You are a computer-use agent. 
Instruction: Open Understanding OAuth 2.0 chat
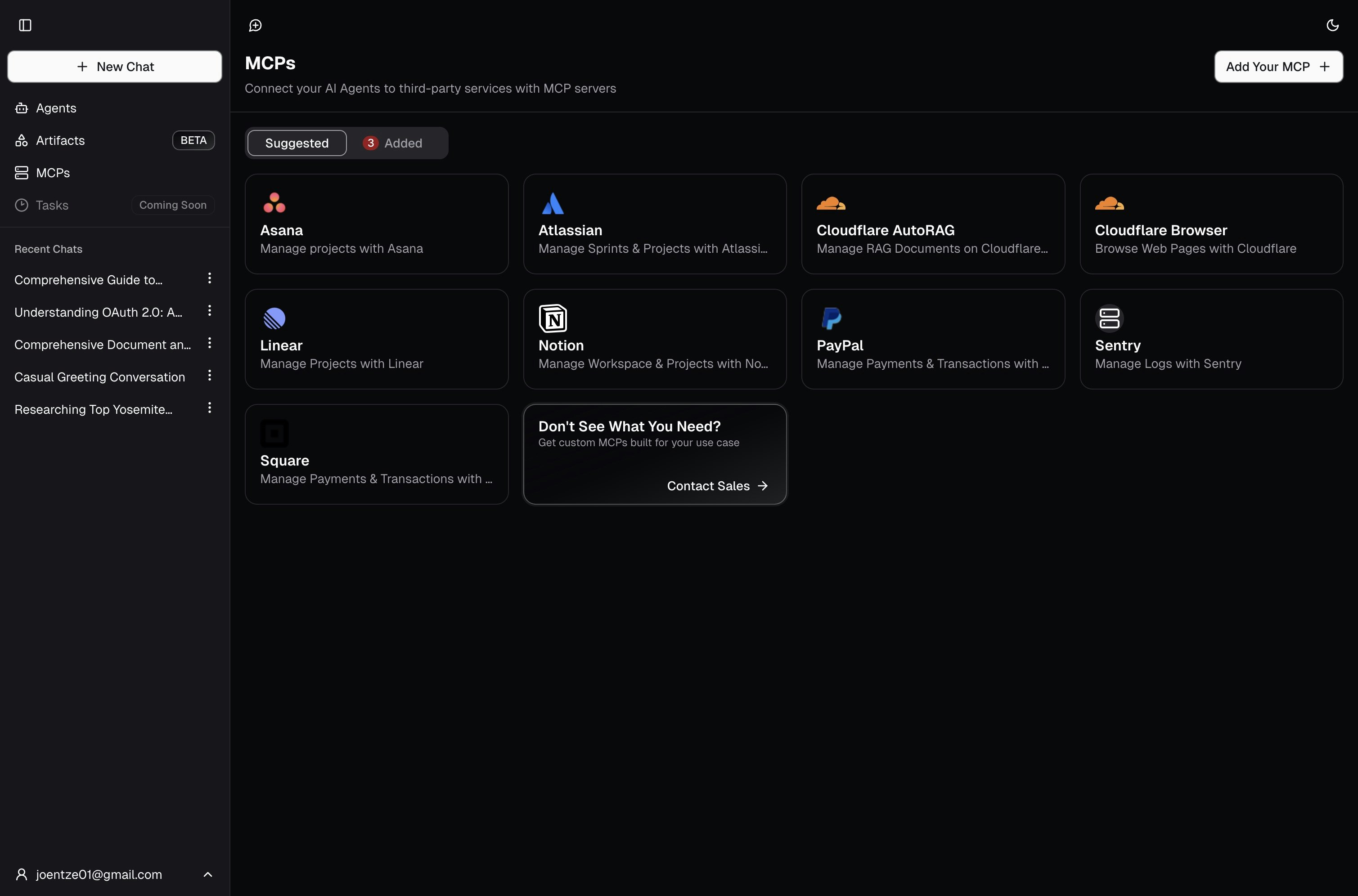[x=98, y=312]
